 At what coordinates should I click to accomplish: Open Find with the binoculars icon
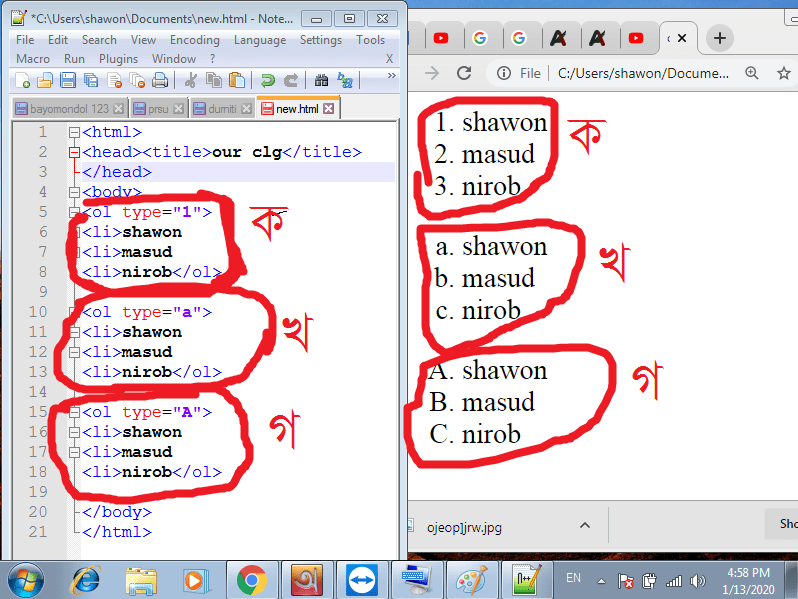tap(321, 81)
